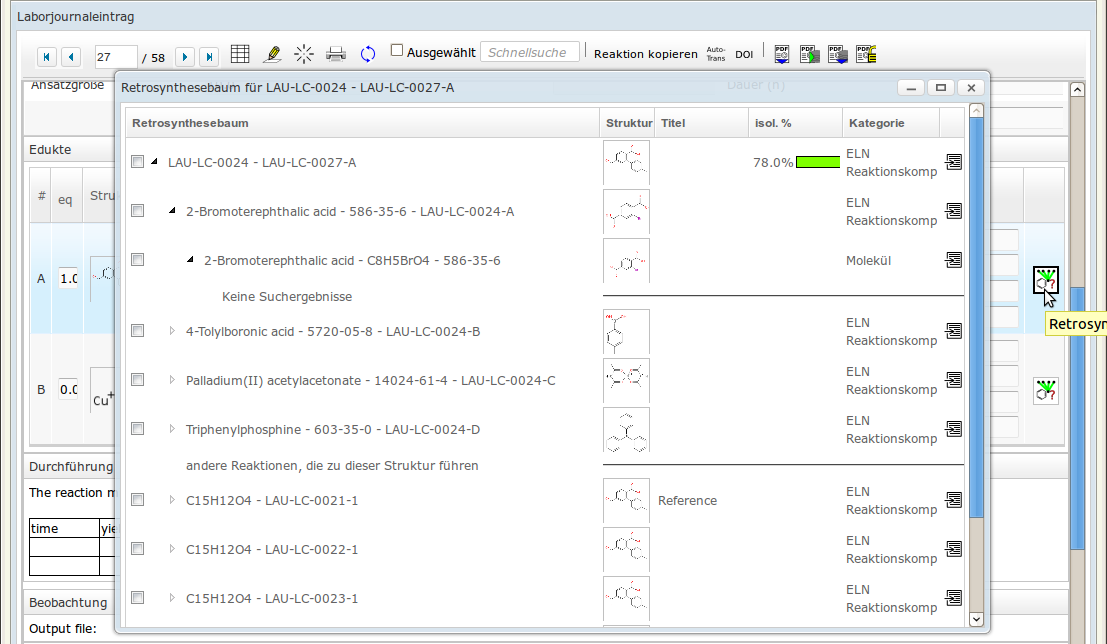Expand the 4-Tolylboronic acid tree node
This screenshot has width=1107, height=644.
click(x=172, y=331)
